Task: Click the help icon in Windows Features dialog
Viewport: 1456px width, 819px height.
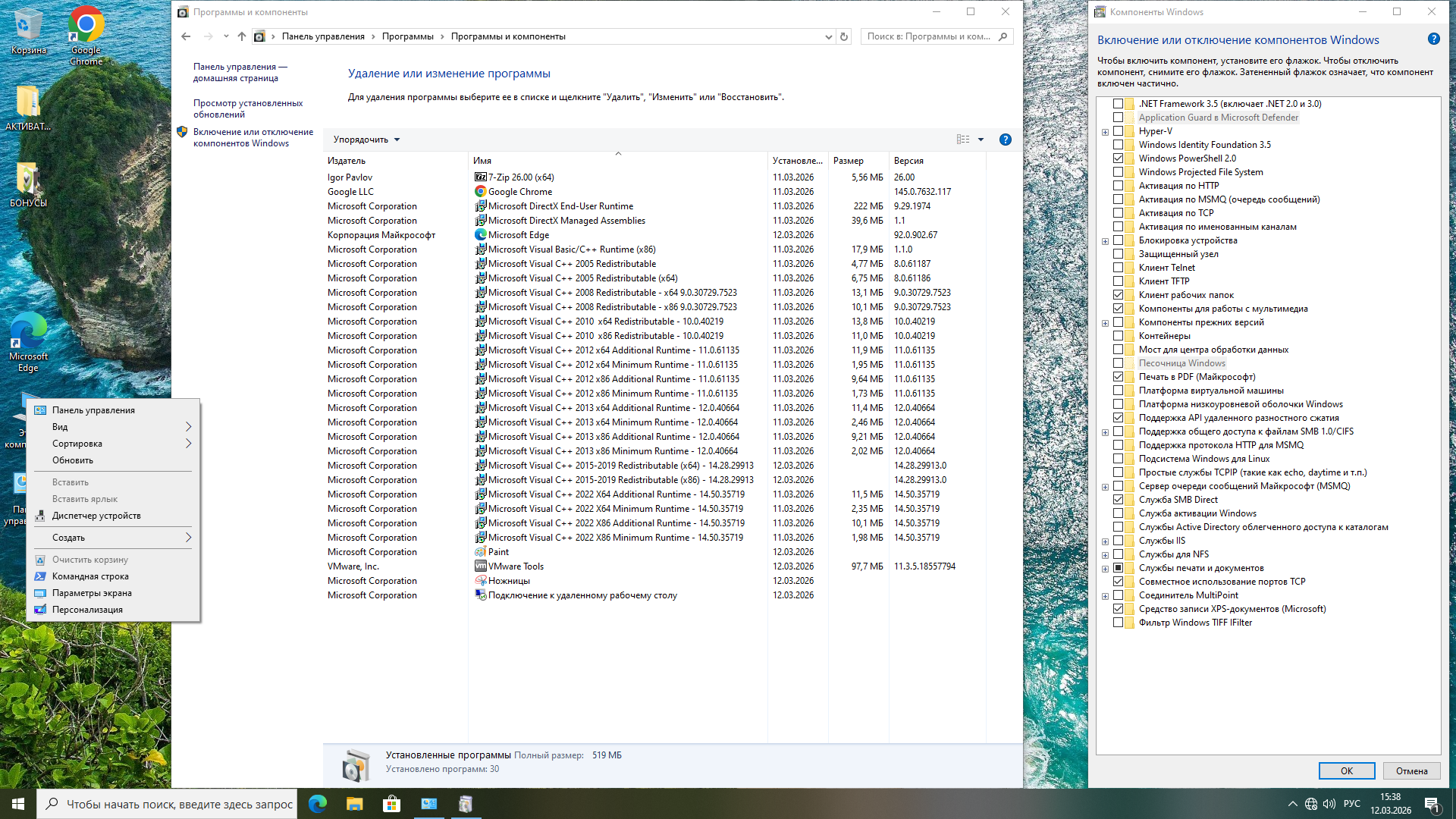Action: point(1433,39)
